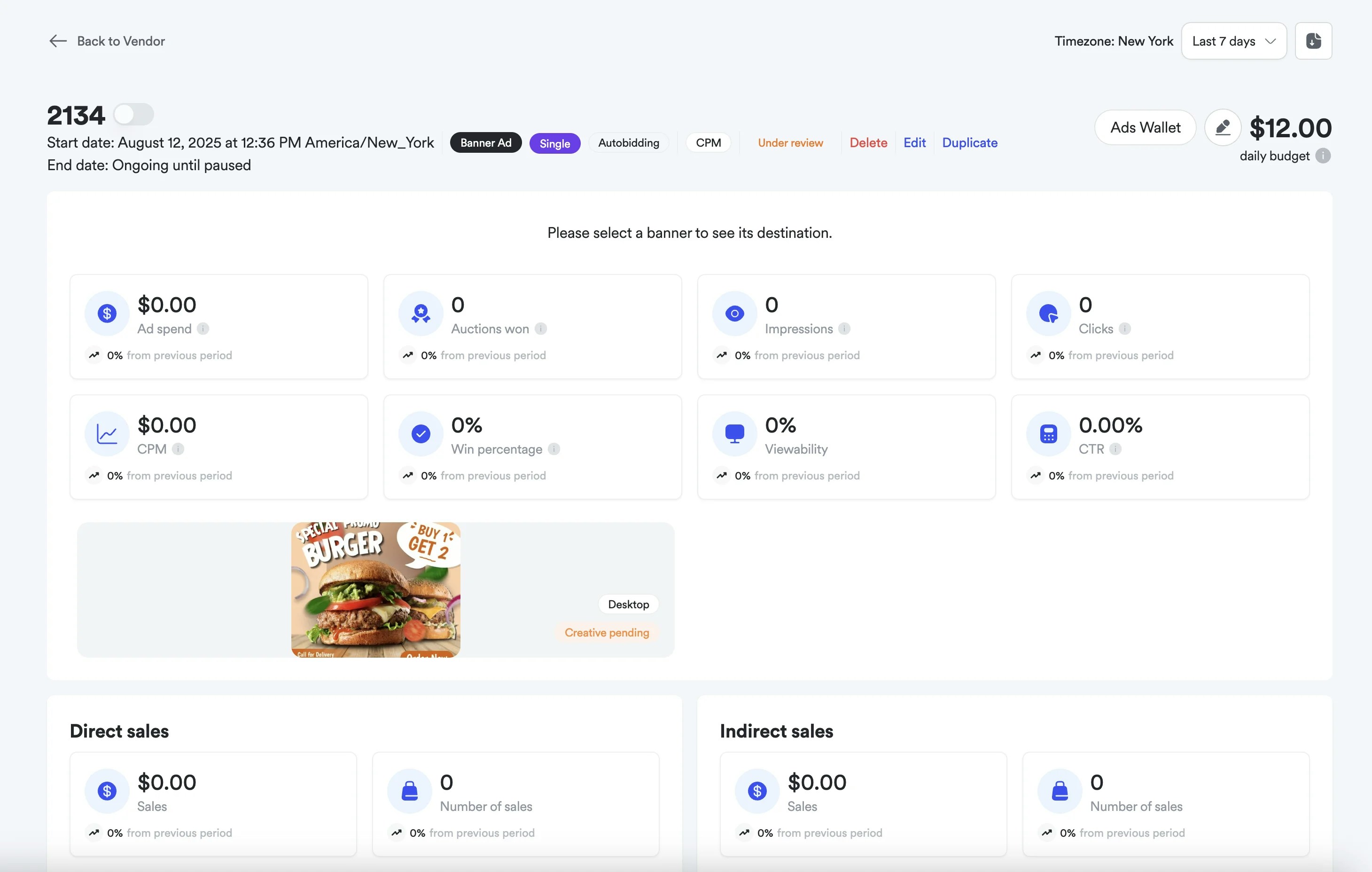Click the back arrow next to Back to Vendor

[x=57, y=40]
